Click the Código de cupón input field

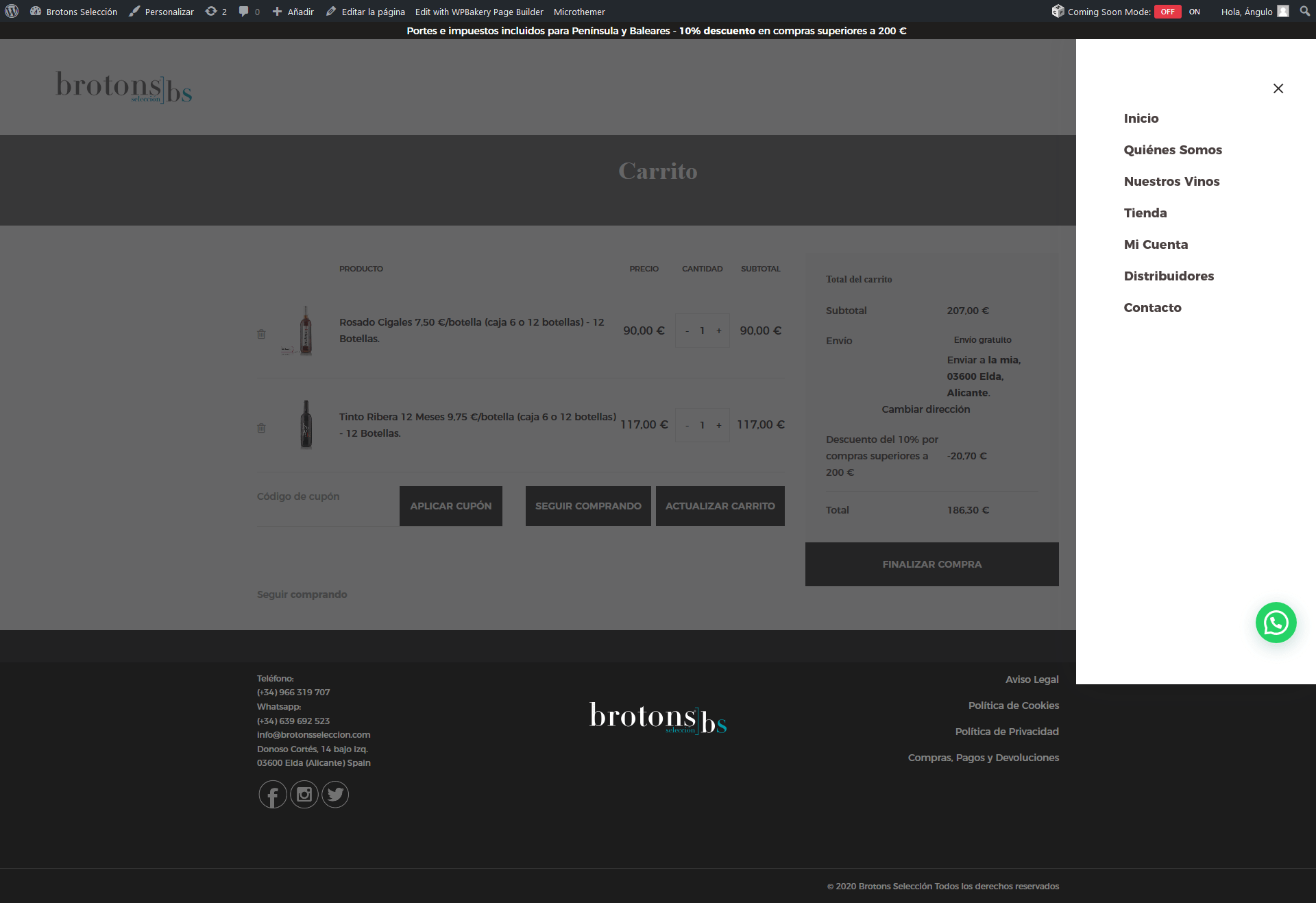[x=328, y=505]
